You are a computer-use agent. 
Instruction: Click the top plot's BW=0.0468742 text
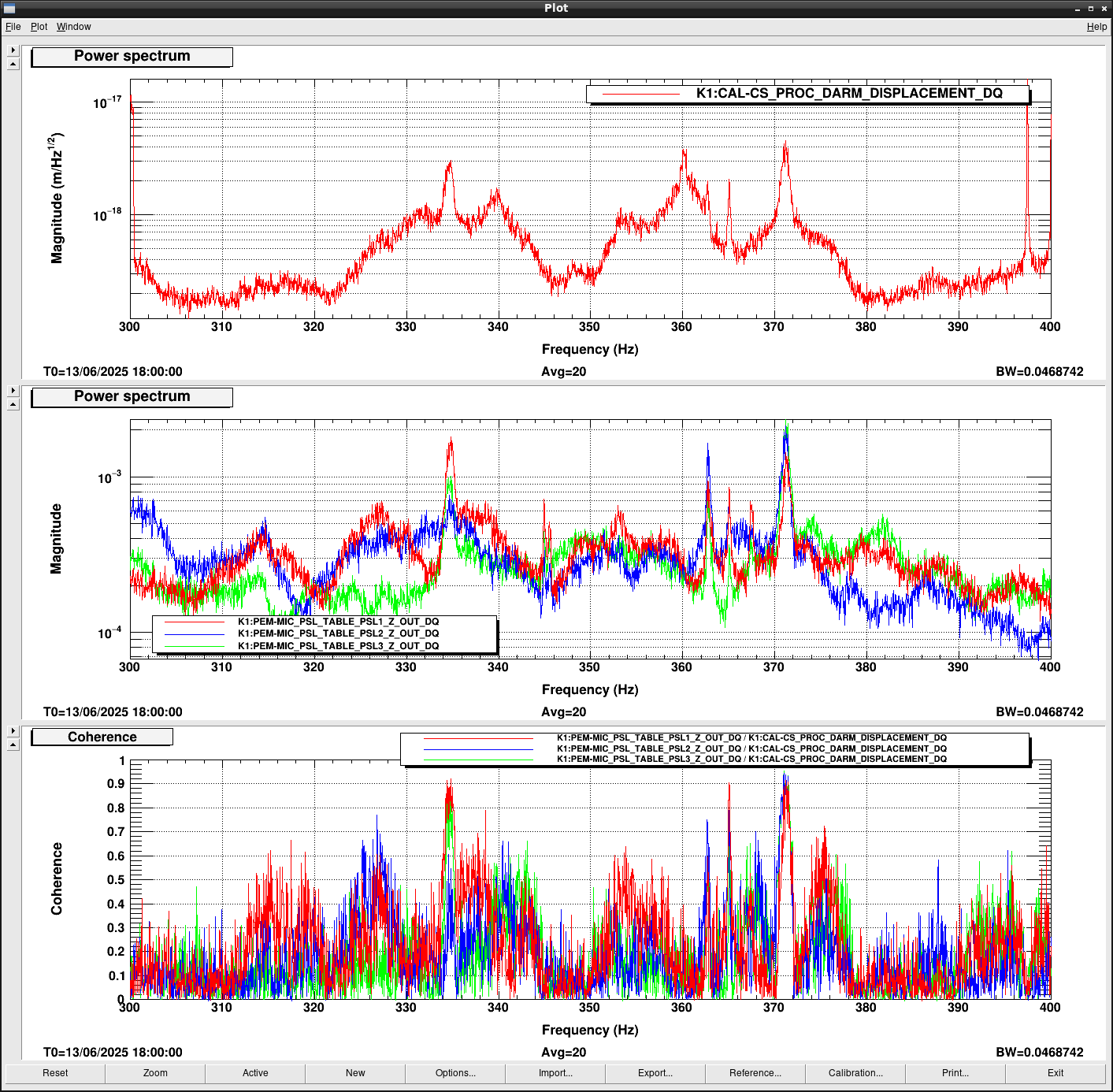point(1040,372)
